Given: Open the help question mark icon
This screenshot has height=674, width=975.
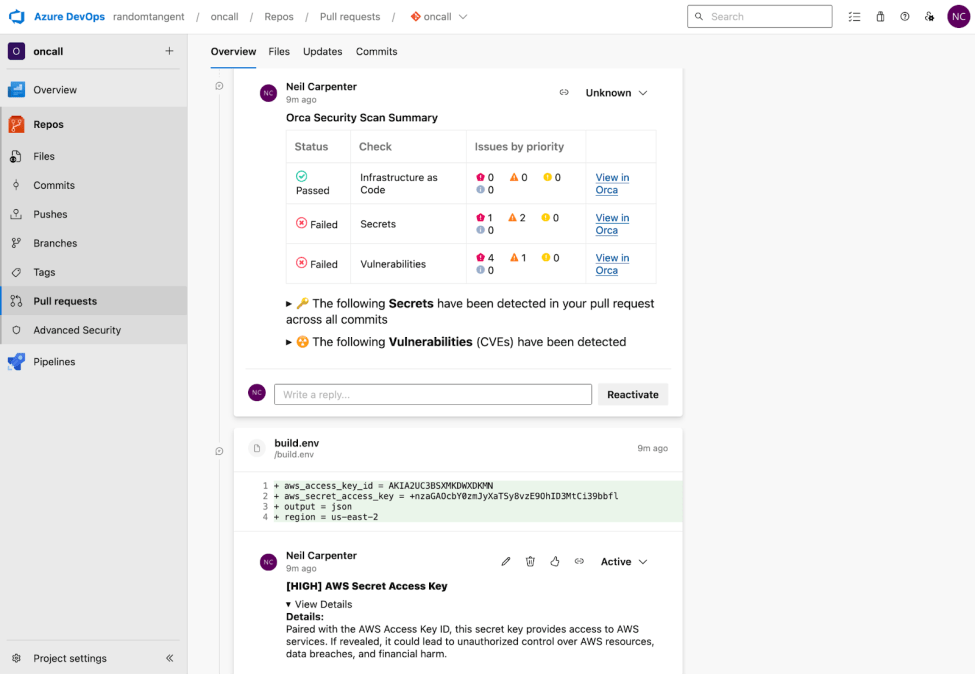Looking at the screenshot, I should (905, 17).
